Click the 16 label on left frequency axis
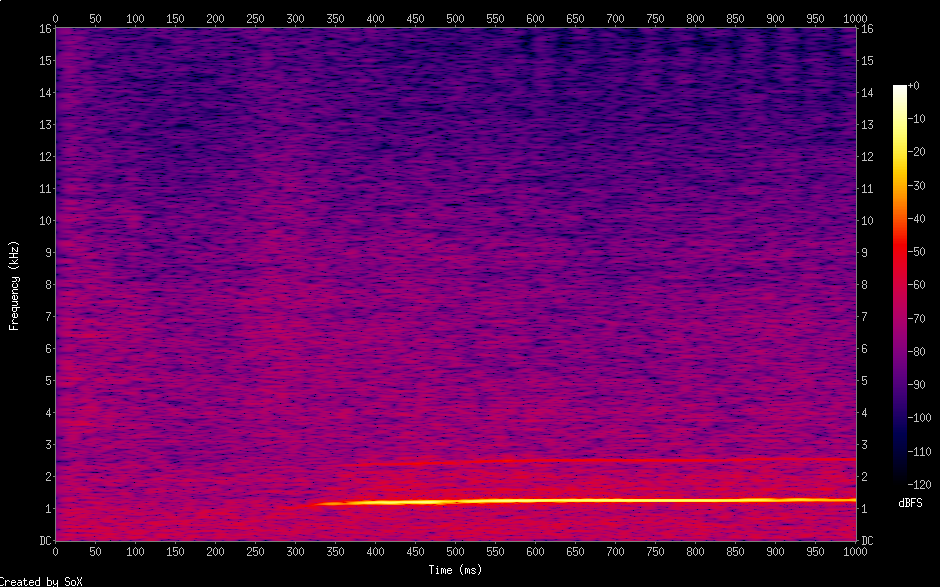The image size is (940, 587). (44, 29)
